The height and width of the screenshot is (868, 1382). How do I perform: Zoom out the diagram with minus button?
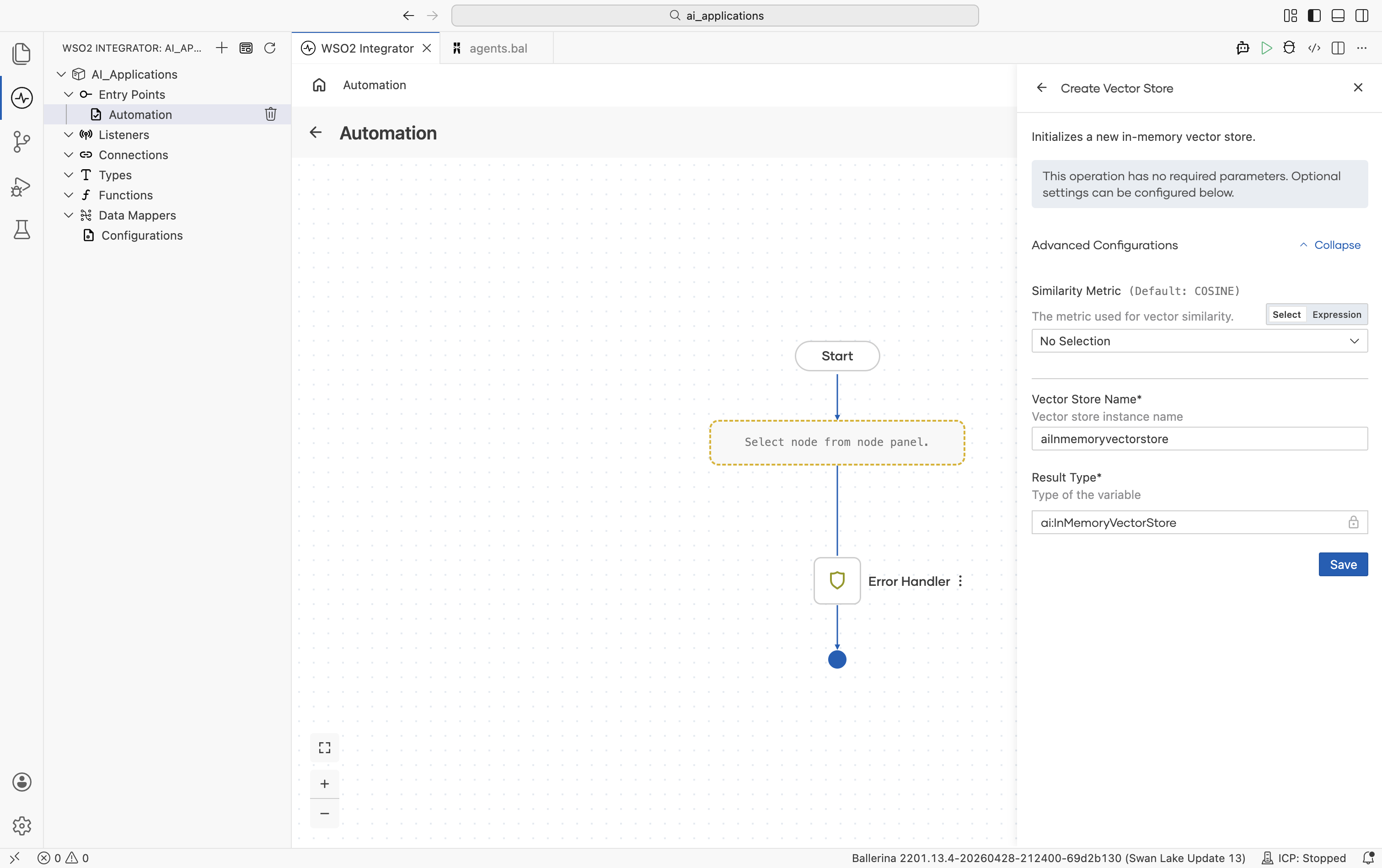click(325, 814)
